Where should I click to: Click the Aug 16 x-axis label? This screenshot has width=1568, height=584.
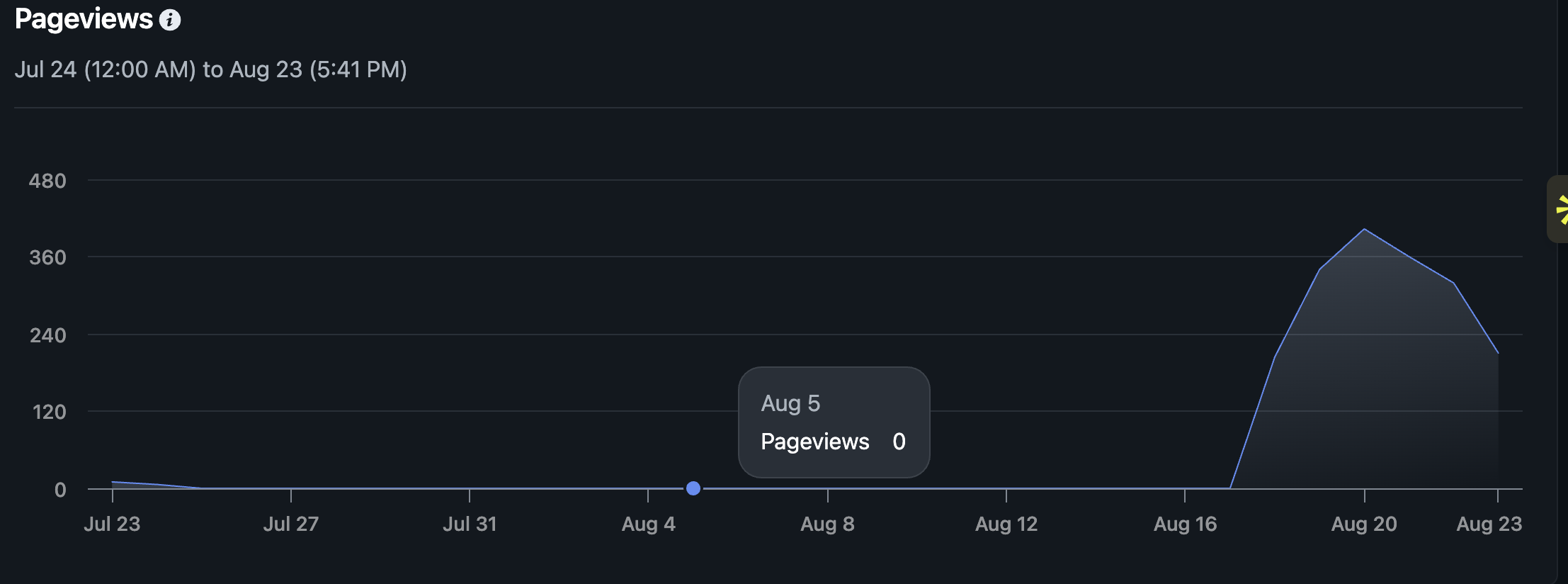click(1185, 524)
